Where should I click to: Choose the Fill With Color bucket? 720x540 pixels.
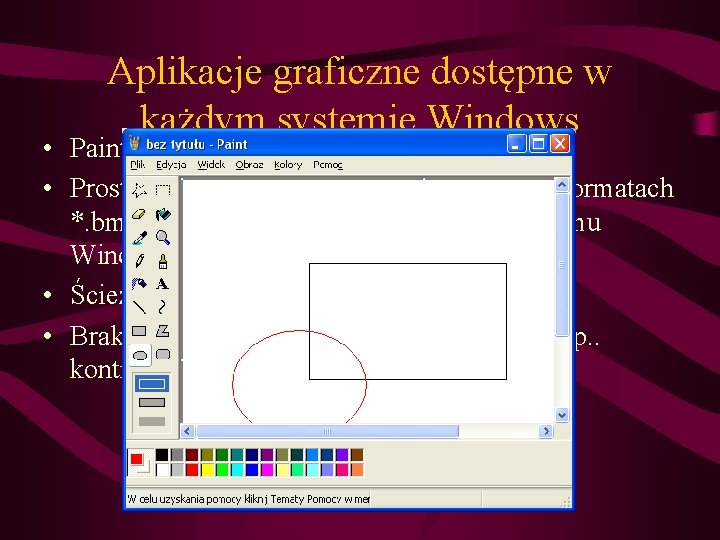point(163,214)
